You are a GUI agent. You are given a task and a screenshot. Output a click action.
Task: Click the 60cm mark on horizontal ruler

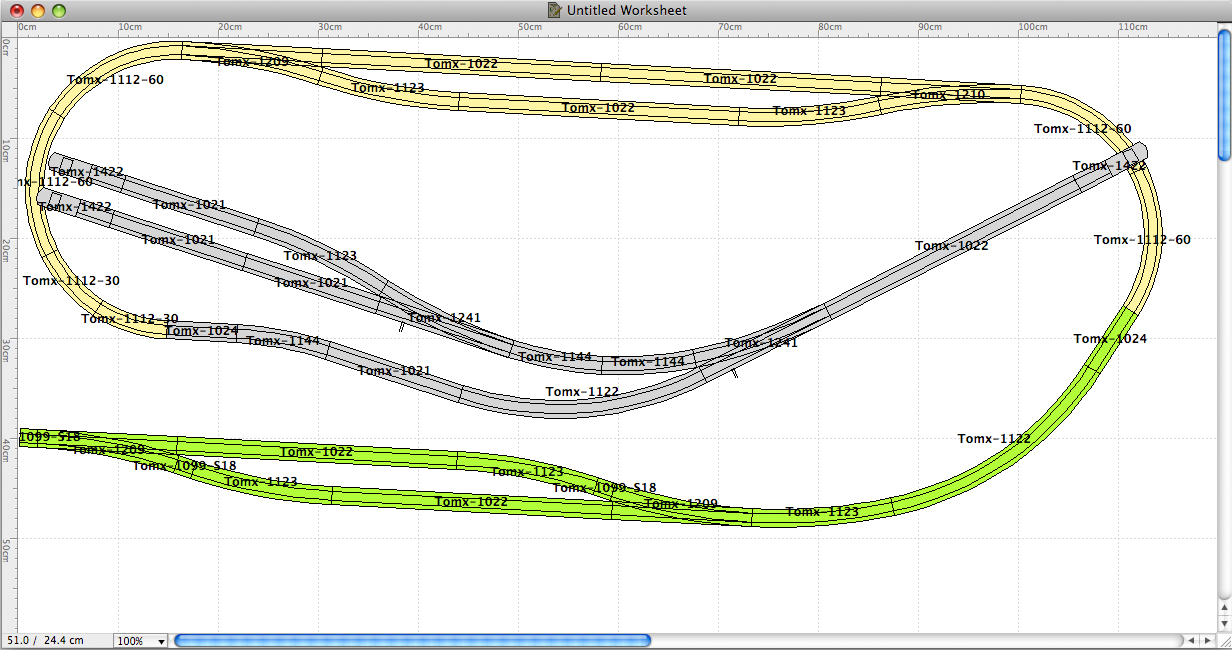629,27
